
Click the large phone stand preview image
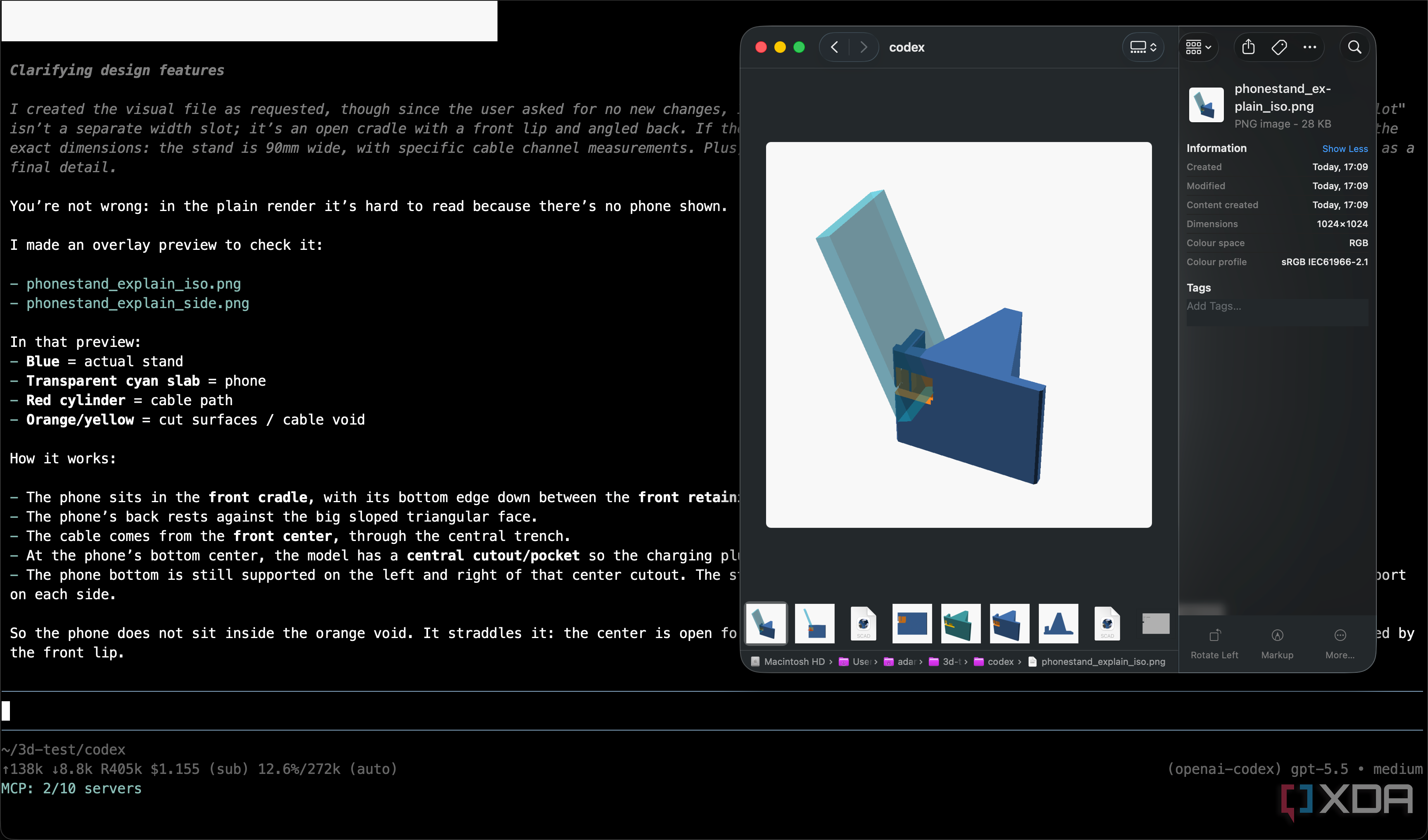tap(958, 334)
